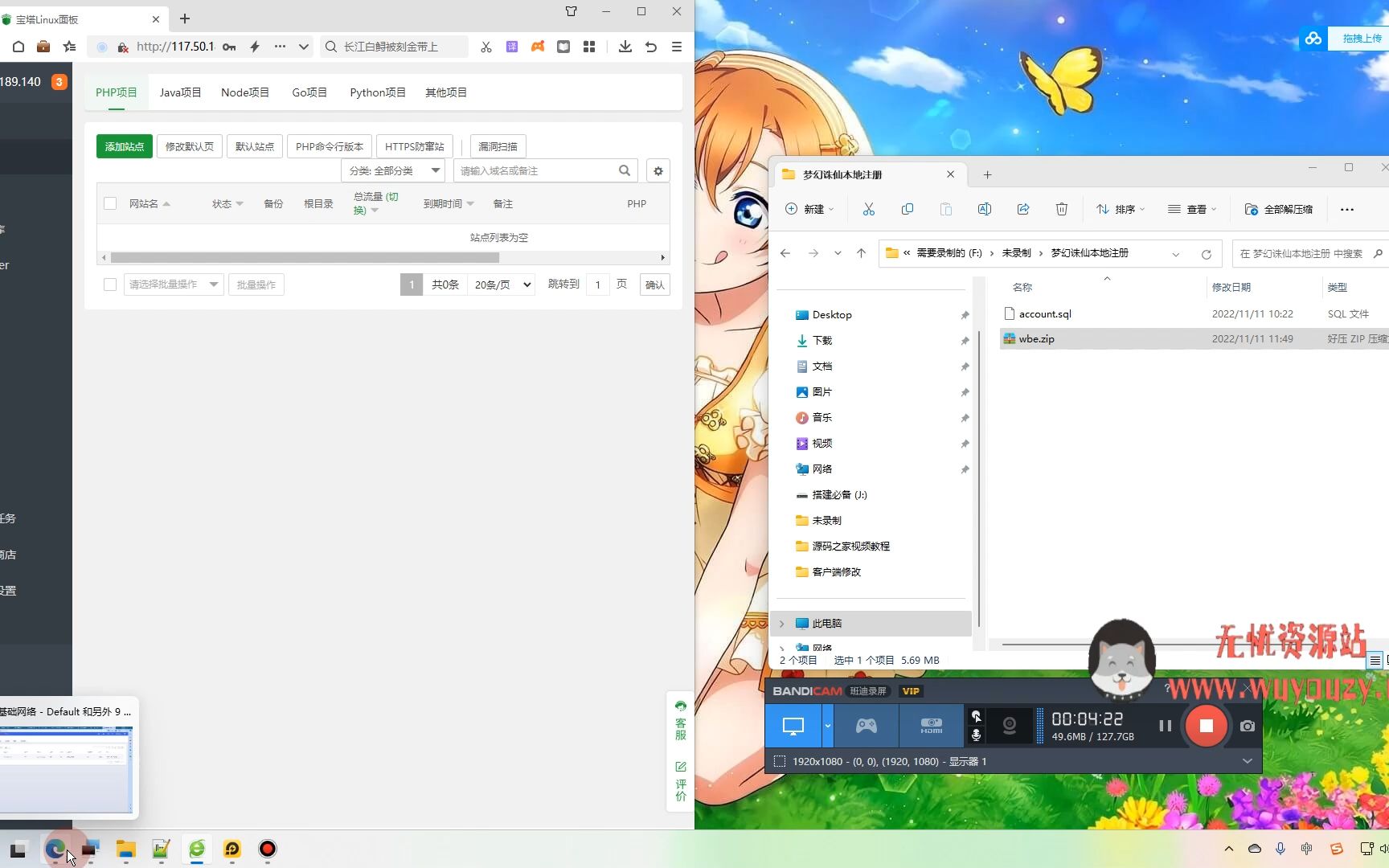Switch to the Python项目 tab
Image resolution: width=1389 pixels, height=868 pixels.
point(378,92)
